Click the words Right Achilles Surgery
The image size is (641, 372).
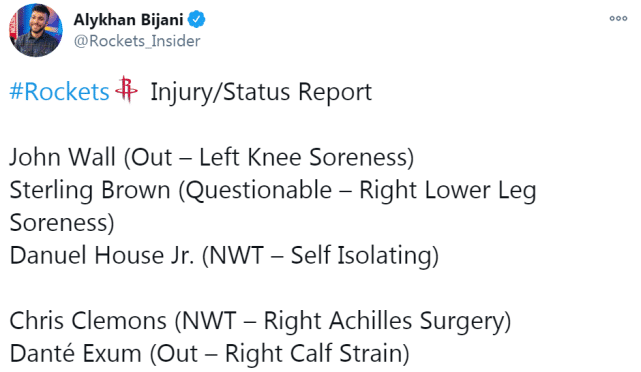[383, 321]
